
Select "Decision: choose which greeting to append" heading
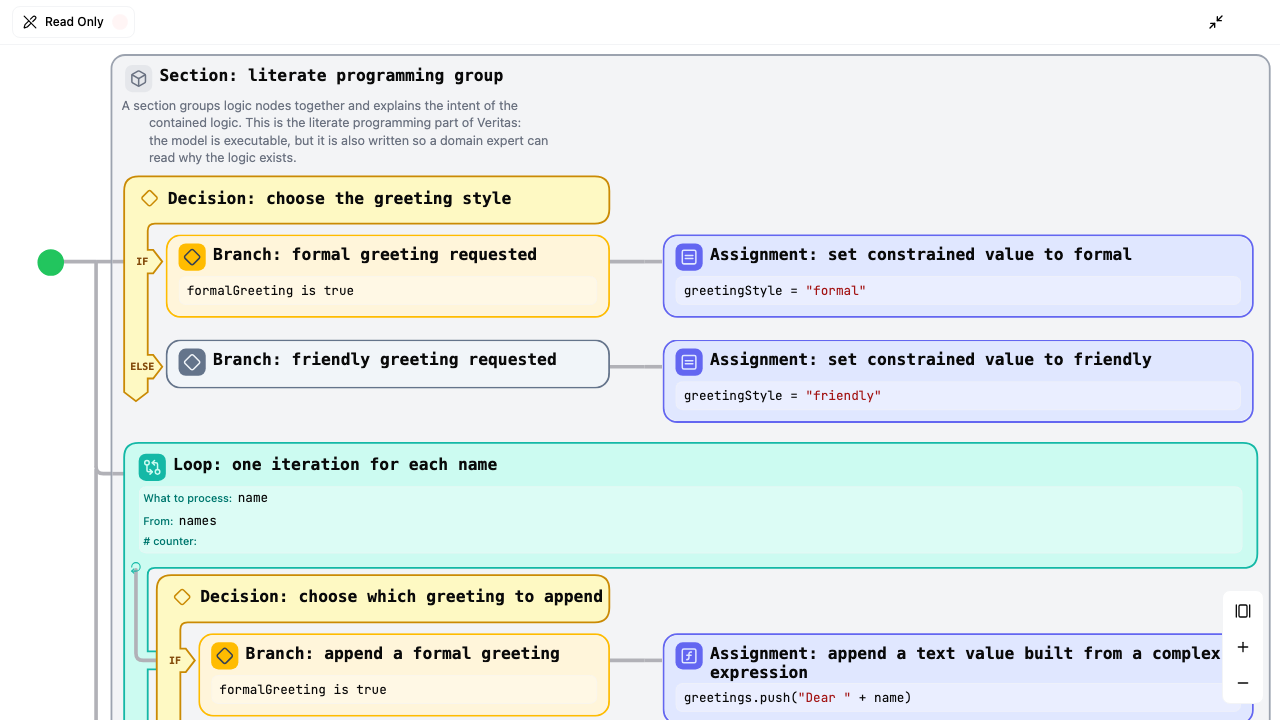[401, 596]
